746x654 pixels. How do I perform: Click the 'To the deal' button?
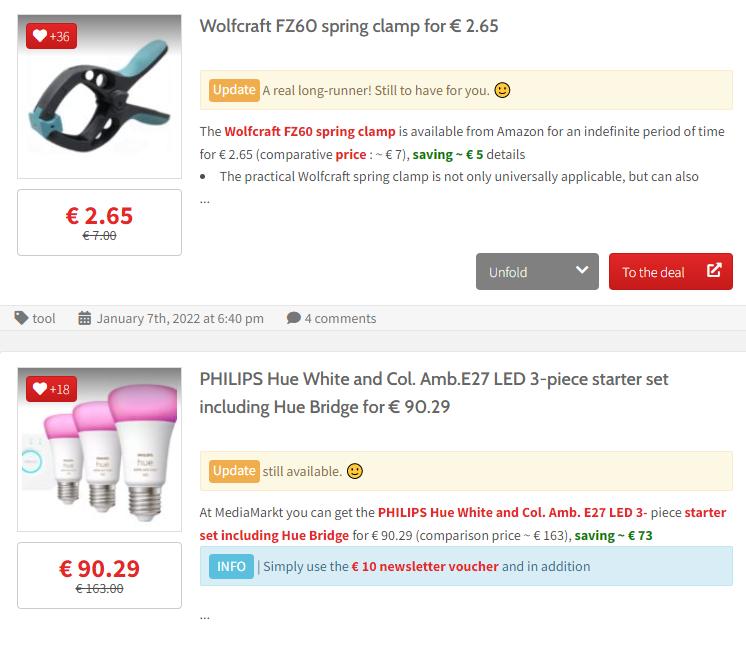671,272
